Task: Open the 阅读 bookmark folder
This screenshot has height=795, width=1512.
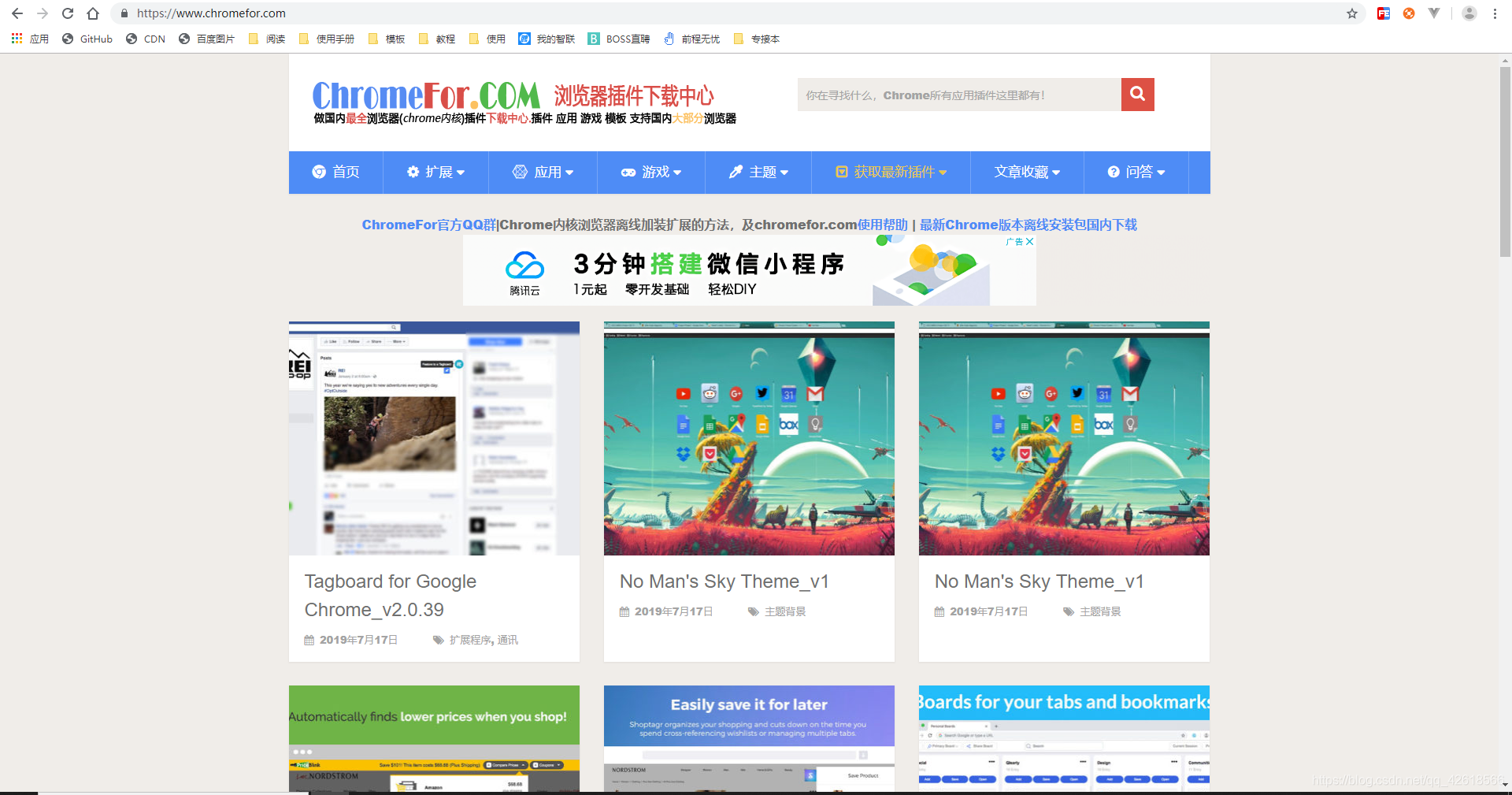Action: pos(267,39)
